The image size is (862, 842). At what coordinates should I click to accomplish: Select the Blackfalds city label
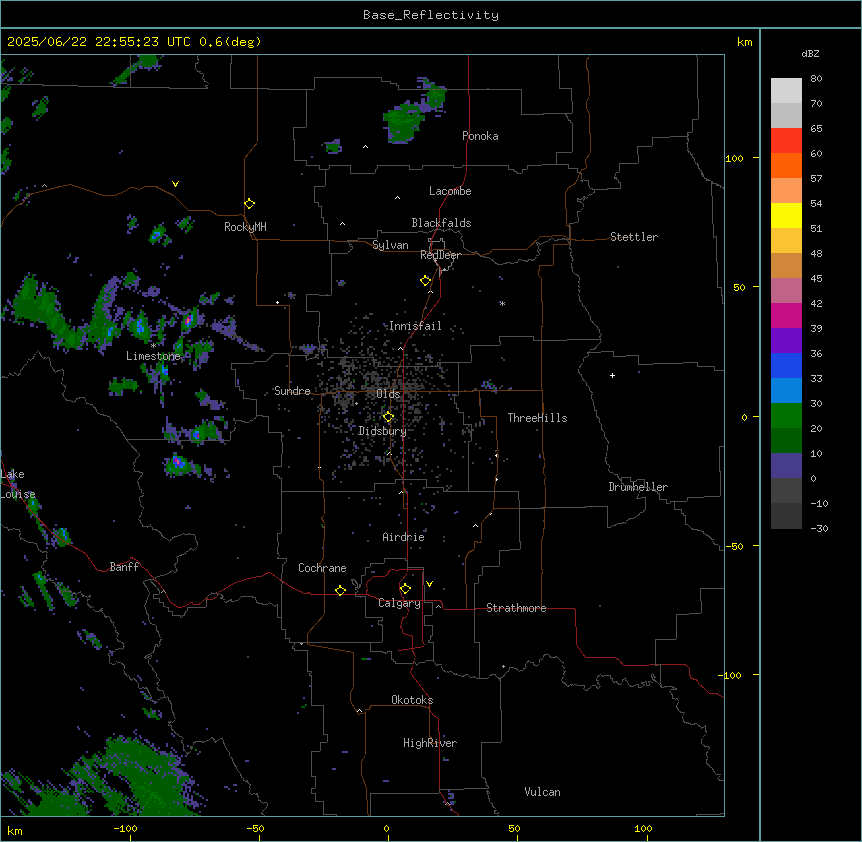point(441,223)
